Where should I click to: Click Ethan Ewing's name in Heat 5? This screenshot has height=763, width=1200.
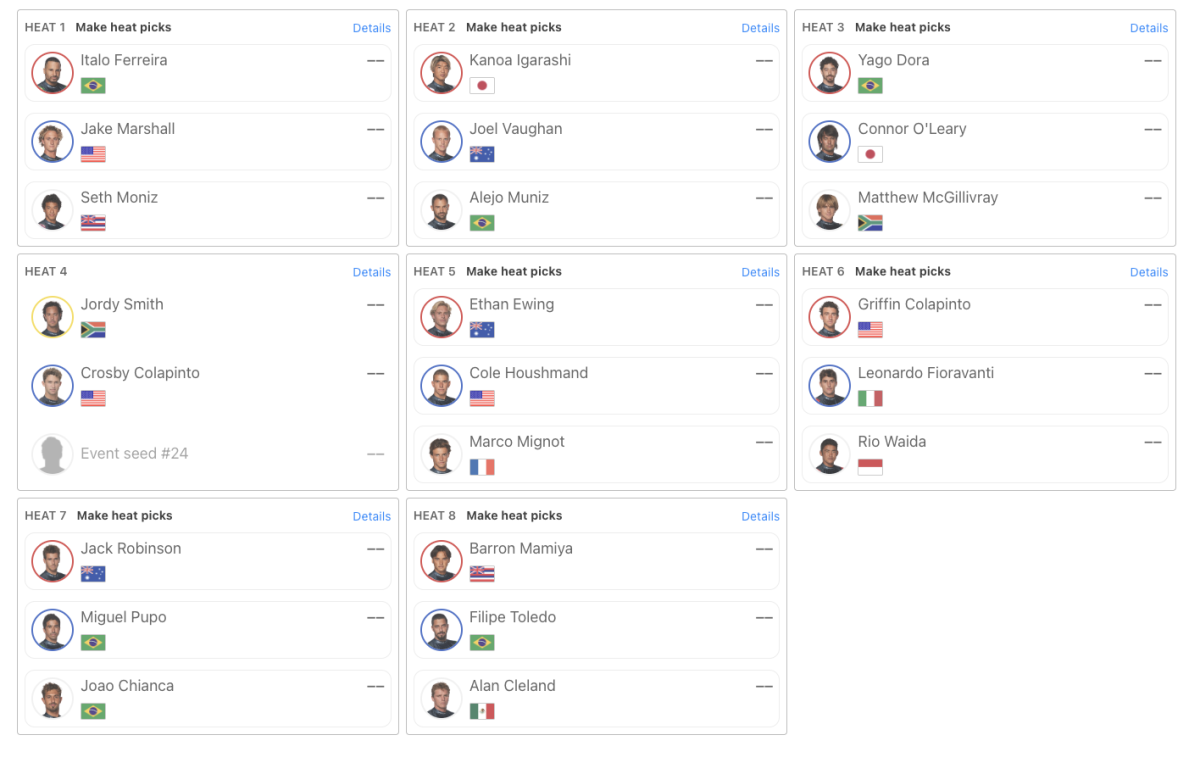pyautogui.click(x=511, y=304)
